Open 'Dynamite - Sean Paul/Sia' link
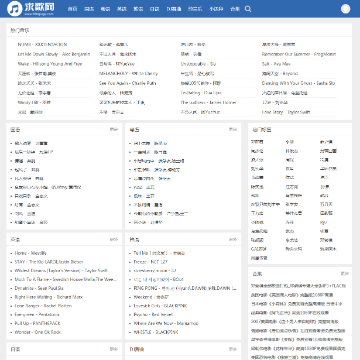Screen dimensions: 360x360 pos(39,288)
